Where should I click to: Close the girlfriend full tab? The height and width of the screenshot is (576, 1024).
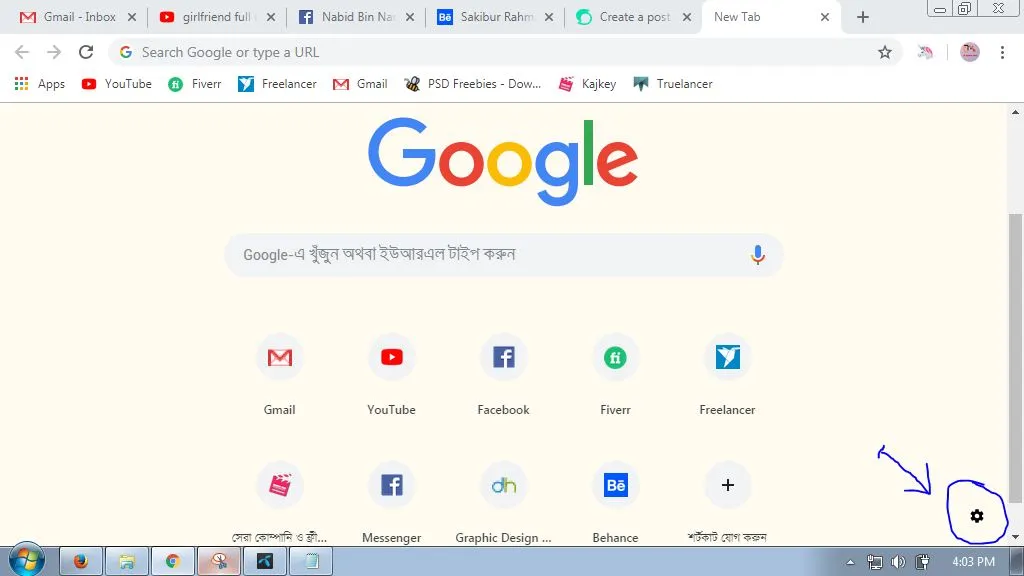[x=271, y=17]
